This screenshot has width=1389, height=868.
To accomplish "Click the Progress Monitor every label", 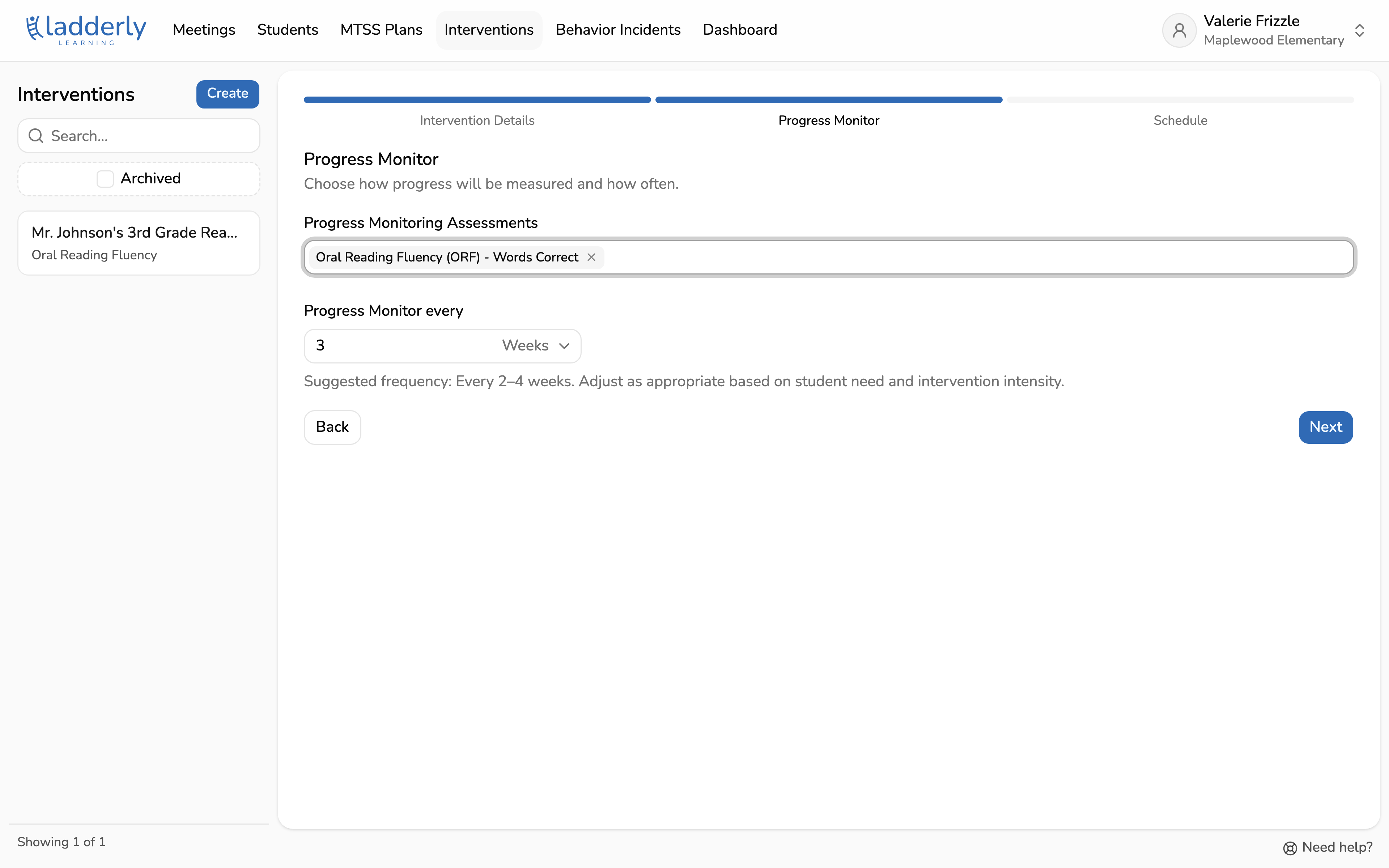I will [x=383, y=311].
